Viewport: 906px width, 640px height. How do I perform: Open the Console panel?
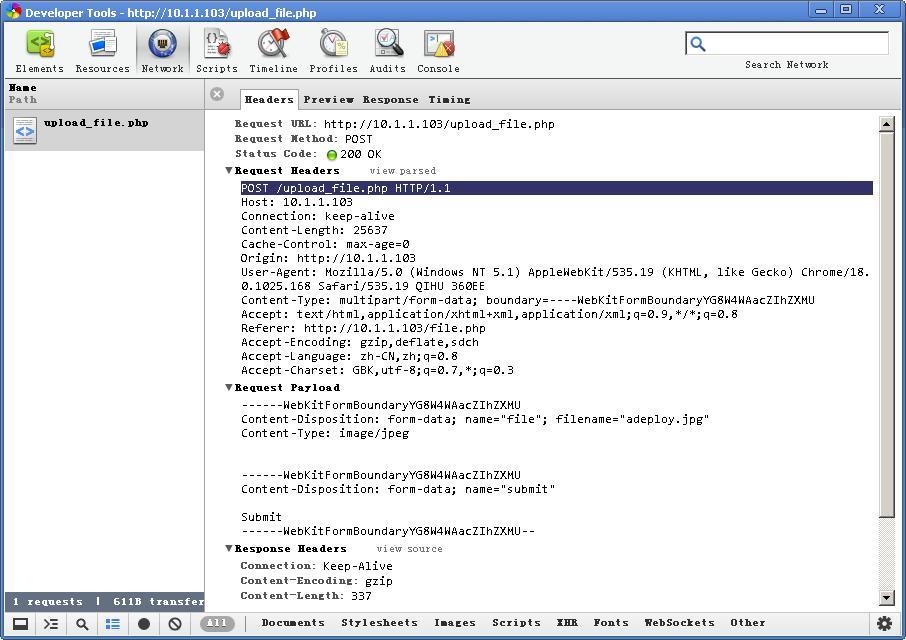(437, 49)
